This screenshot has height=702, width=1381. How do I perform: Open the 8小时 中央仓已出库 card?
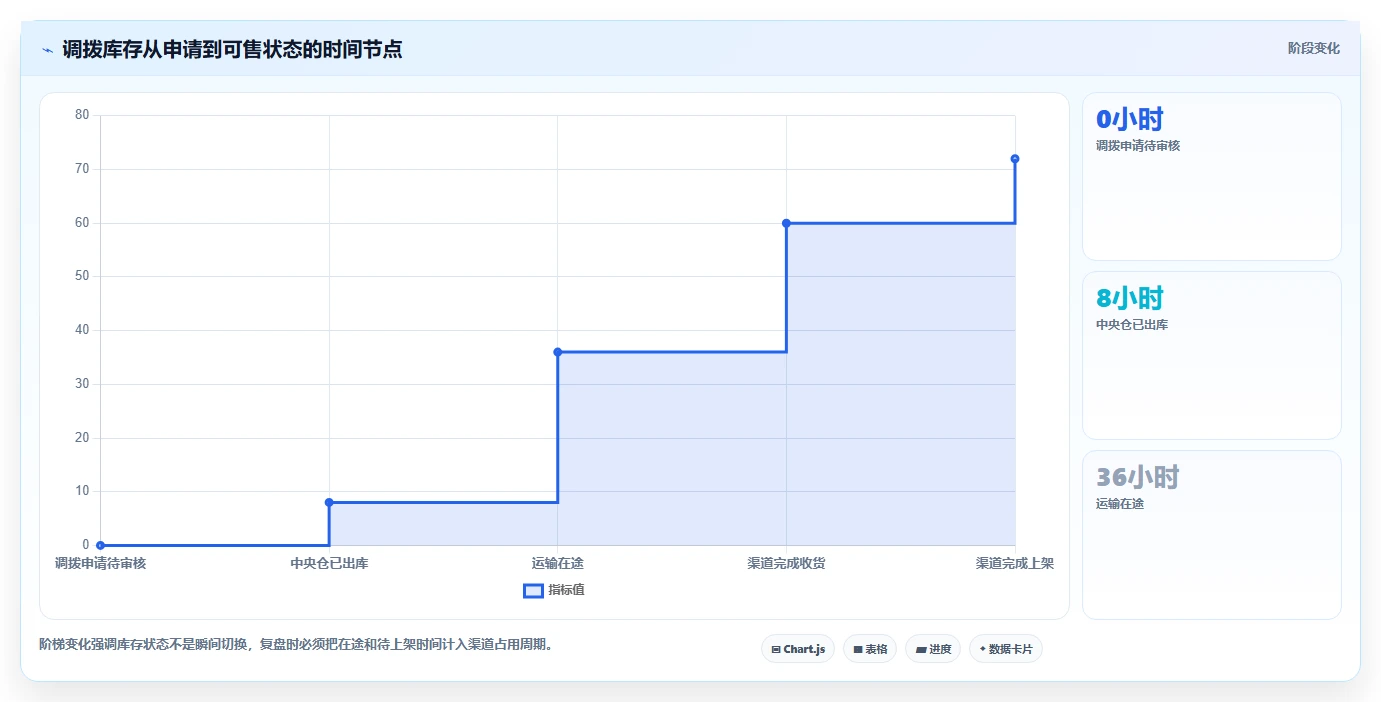[x=1212, y=355]
